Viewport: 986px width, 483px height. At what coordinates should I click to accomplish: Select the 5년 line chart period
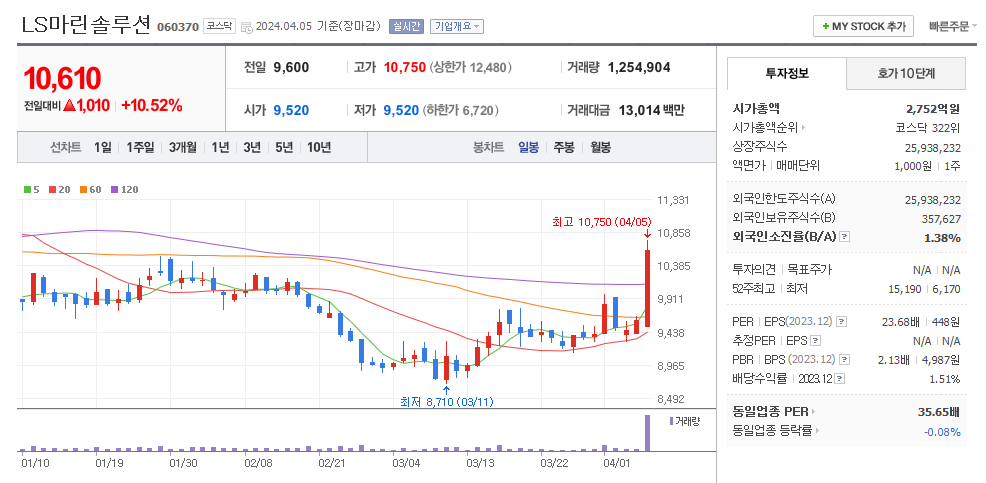tap(284, 148)
